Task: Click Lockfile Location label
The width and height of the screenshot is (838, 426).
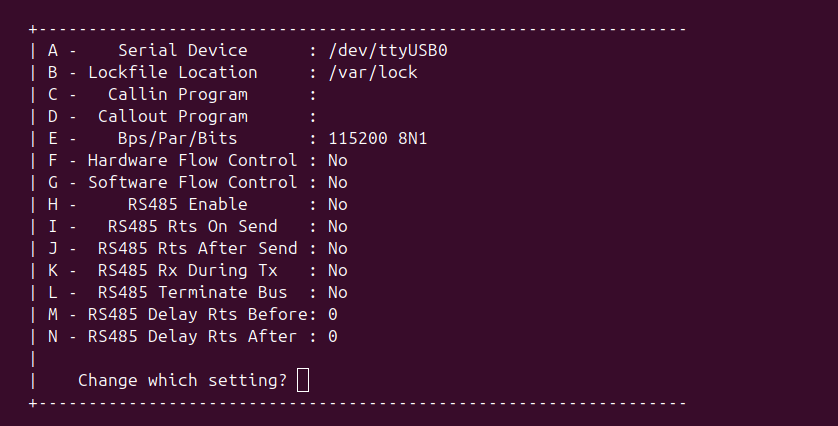Action: point(172,72)
